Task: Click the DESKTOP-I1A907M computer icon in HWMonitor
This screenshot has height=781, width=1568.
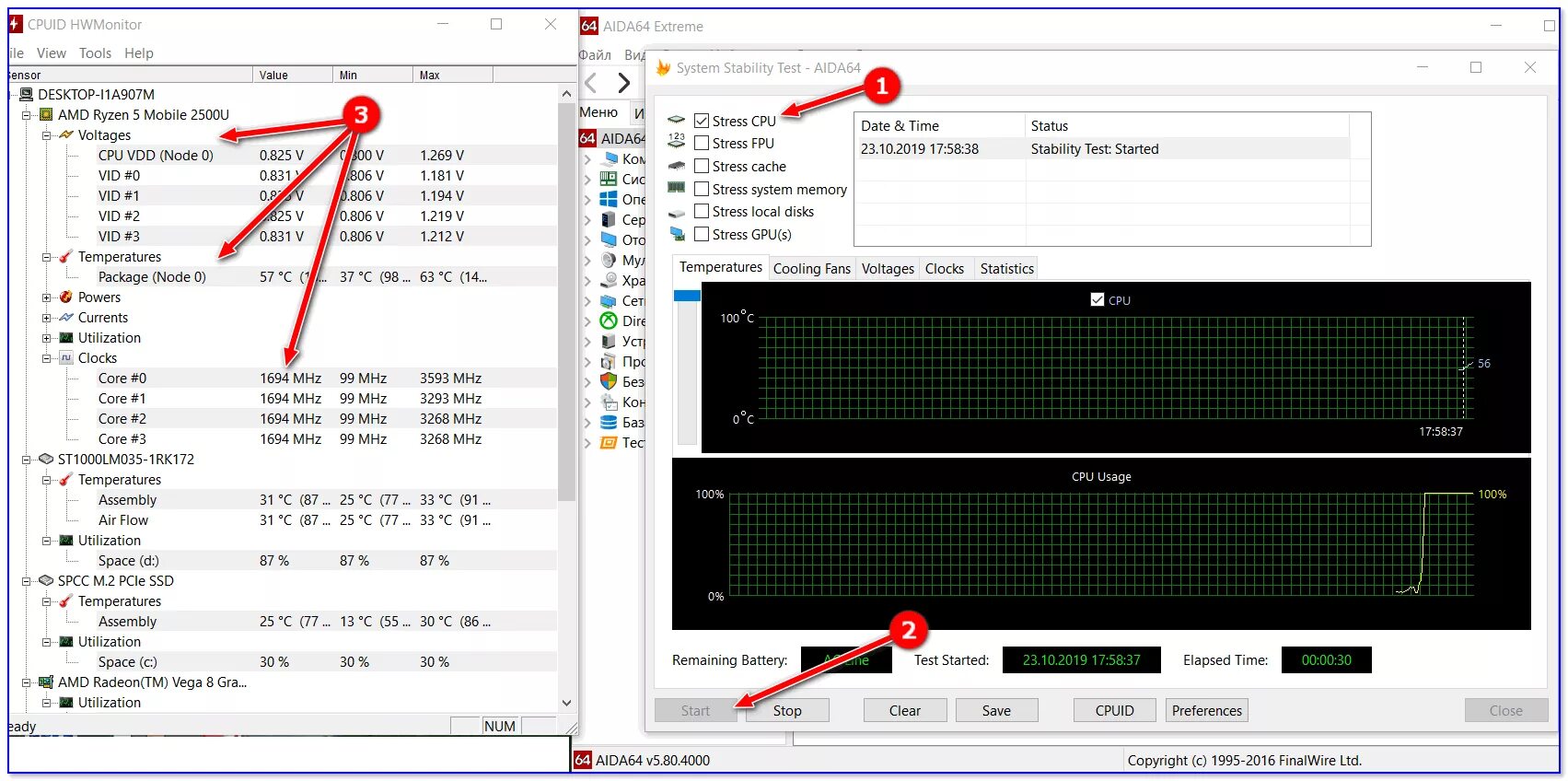Action: coord(27,95)
